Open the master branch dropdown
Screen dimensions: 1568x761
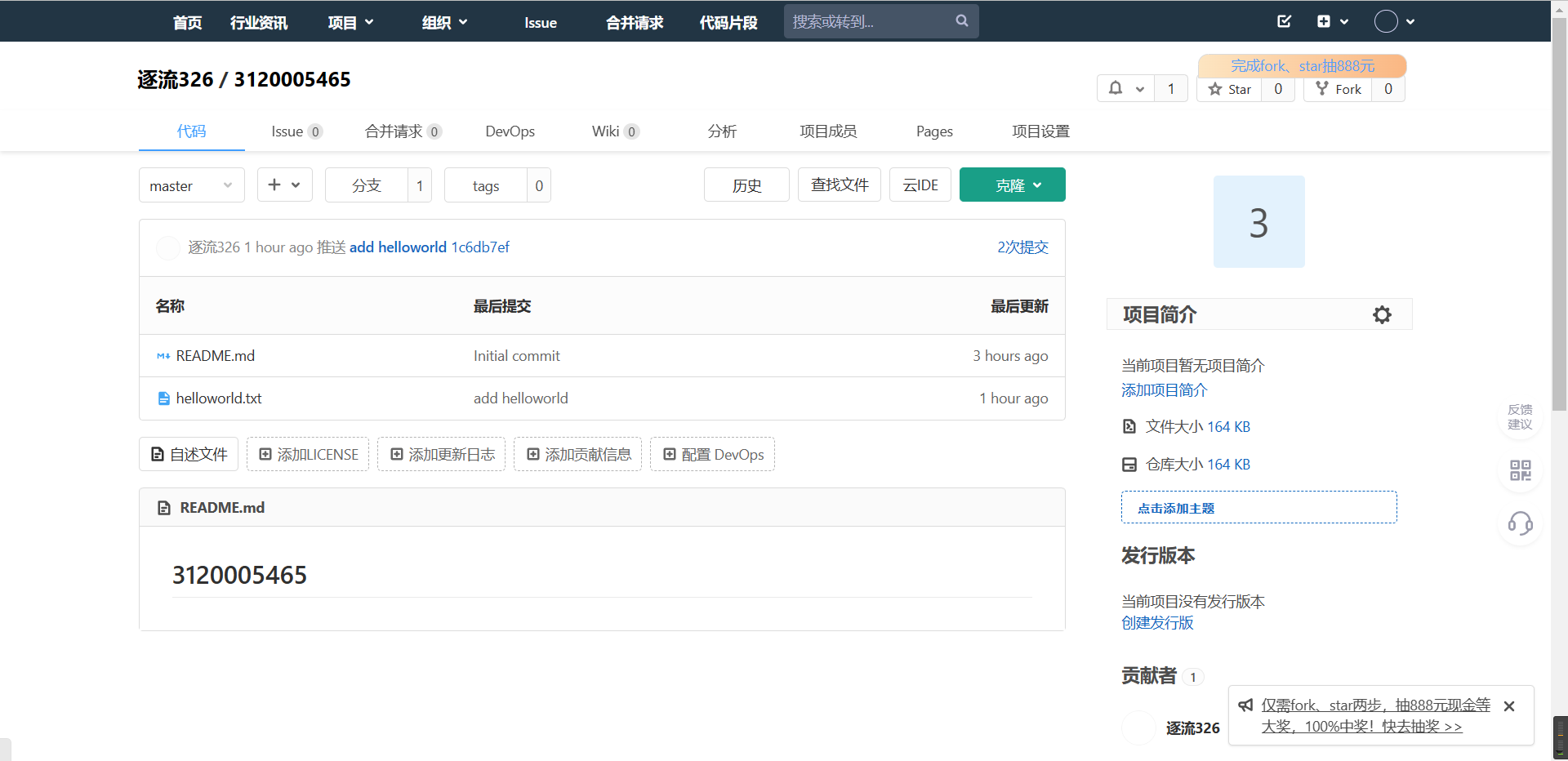(192, 185)
